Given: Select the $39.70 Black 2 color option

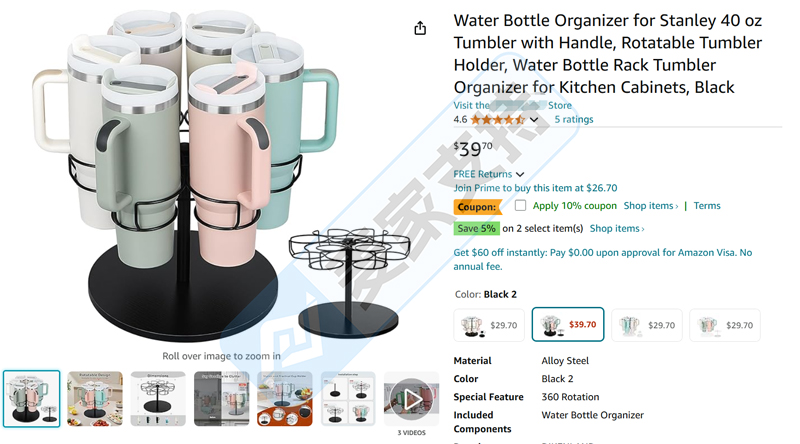Looking at the screenshot, I should coord(568,324).
